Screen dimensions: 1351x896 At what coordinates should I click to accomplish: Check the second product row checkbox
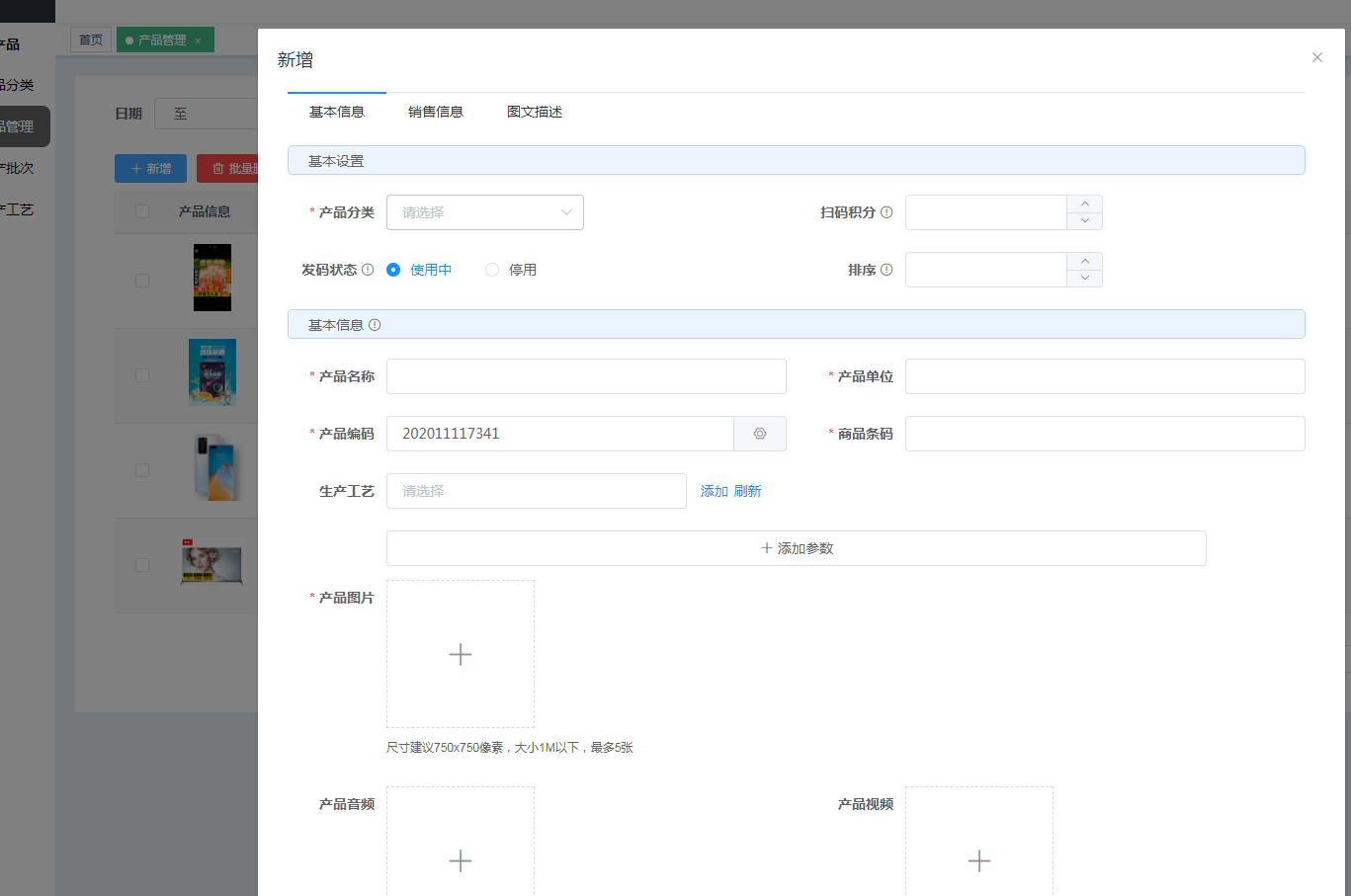pyautogui.click(x=142, y=375)
